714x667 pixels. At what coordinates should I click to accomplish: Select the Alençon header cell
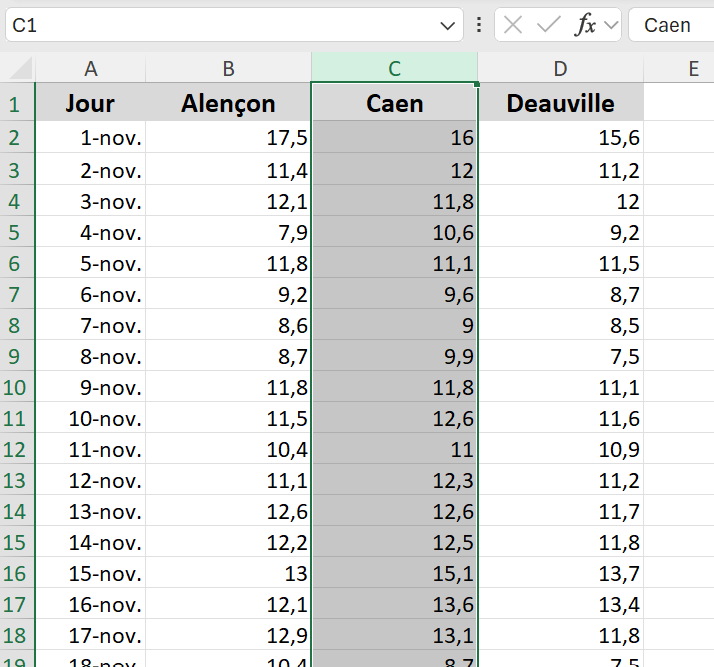click(229, 104)
